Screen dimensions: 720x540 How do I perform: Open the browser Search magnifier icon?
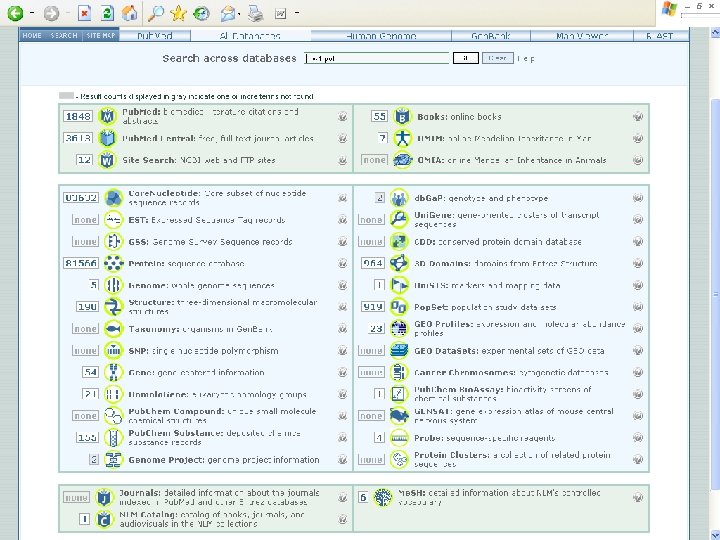pyautogui.click(x=155, y=13)
